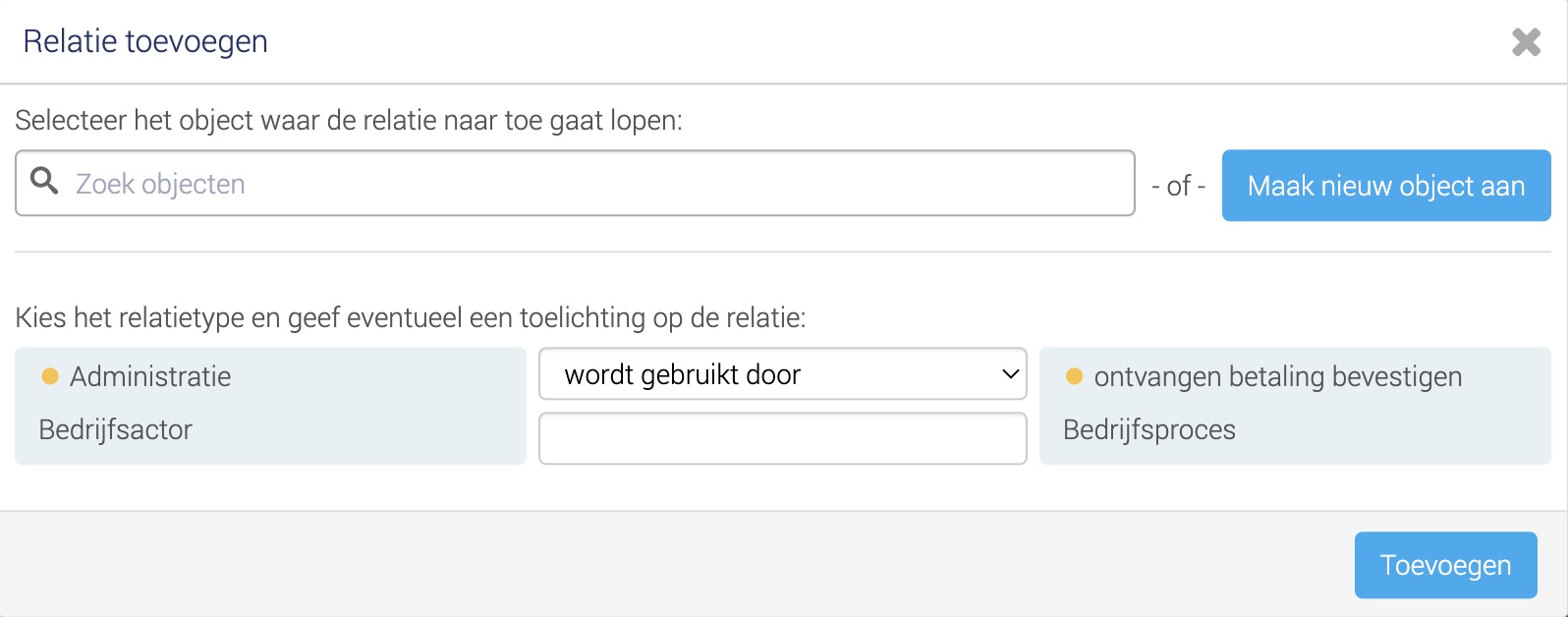Click the empty relation explanation text field
The height and width of the screenshot is (617, 1568).
coord(783,438)
